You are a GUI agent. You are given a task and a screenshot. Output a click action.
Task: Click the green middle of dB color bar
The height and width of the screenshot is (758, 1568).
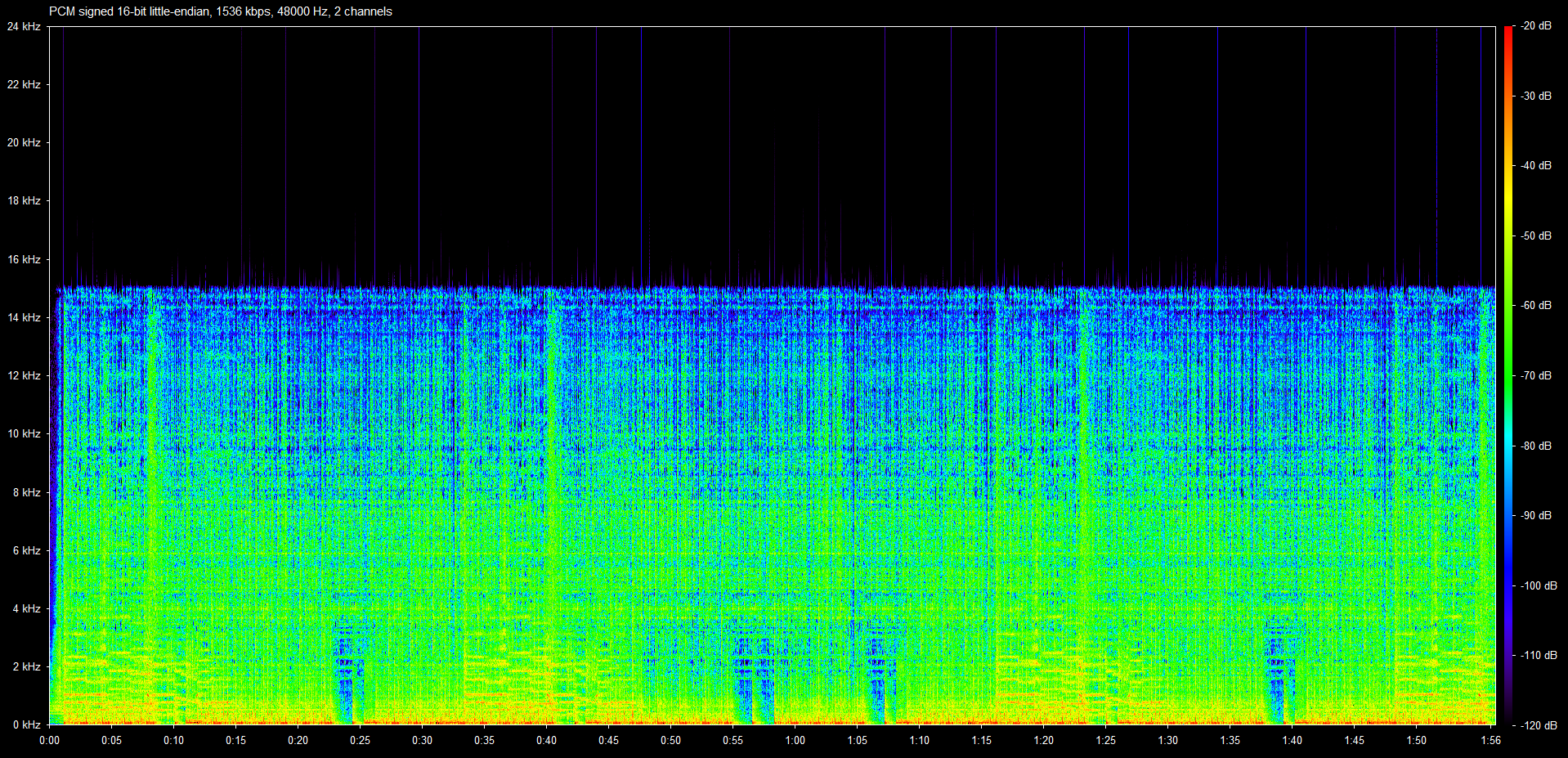tap(1508, 375)
